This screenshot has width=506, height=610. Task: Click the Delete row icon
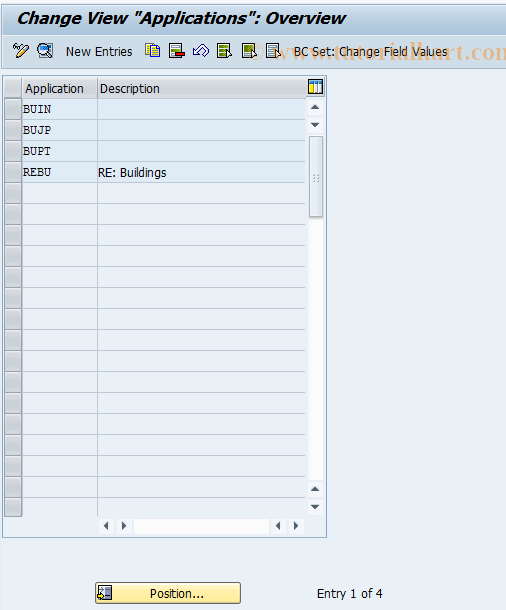tap(177, 51)
